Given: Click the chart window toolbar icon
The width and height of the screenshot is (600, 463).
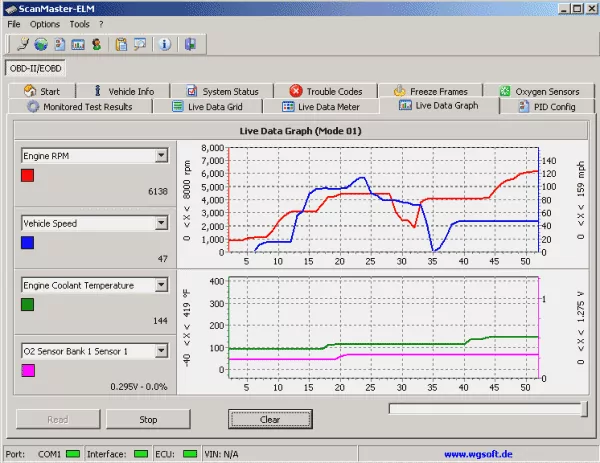Looking at the screenshot, I should pyautogui.click(x=77, y=45).
